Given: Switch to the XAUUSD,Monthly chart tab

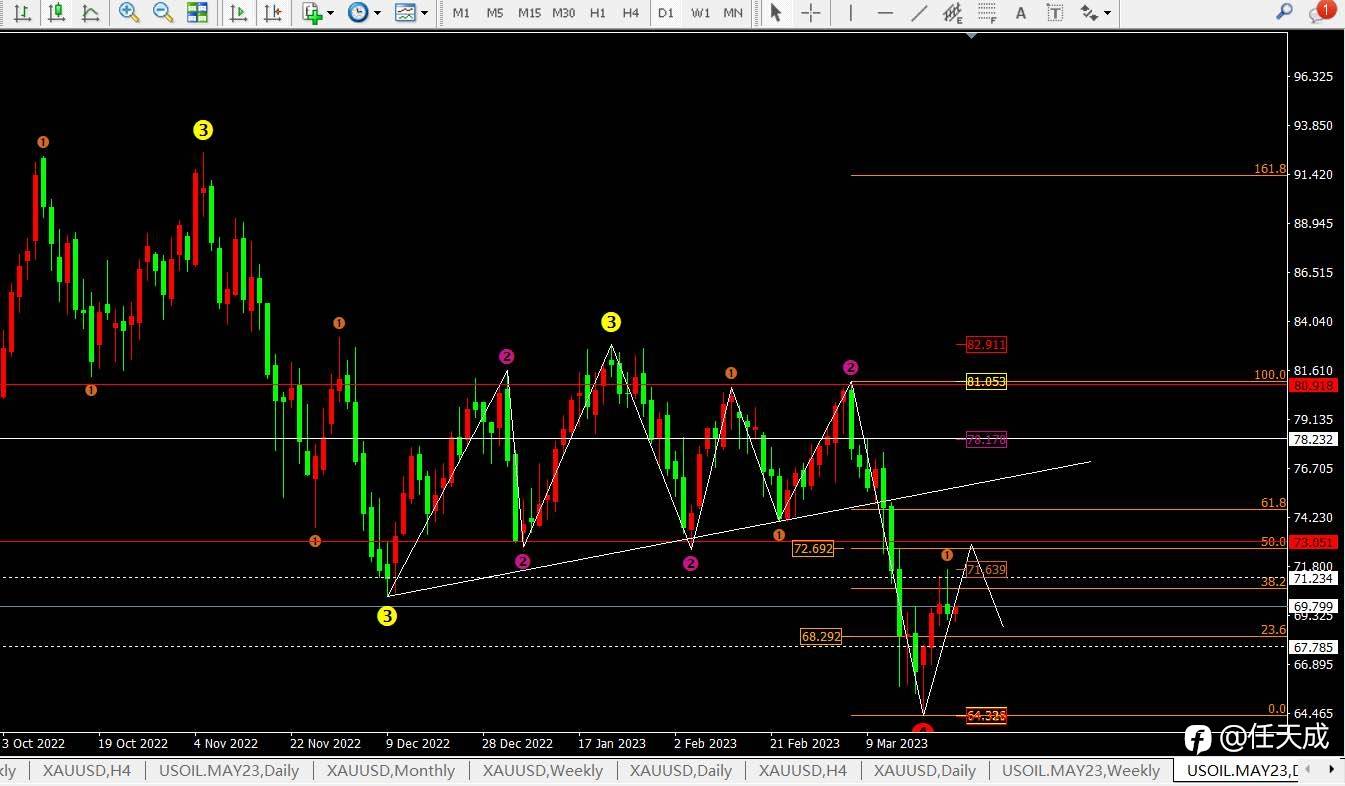Looking at the screenshot, I should pyautogui.click(x=390, y=771).
